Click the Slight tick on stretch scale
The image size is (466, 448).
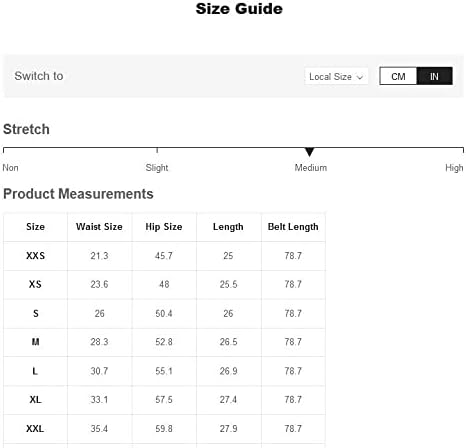tap(157, 150)
